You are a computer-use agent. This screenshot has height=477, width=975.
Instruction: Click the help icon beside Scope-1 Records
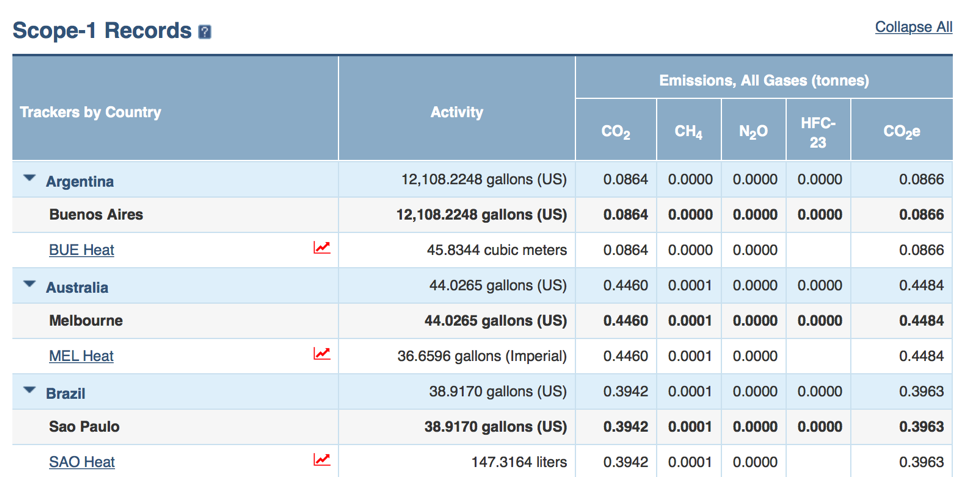[x=205, y=32]
